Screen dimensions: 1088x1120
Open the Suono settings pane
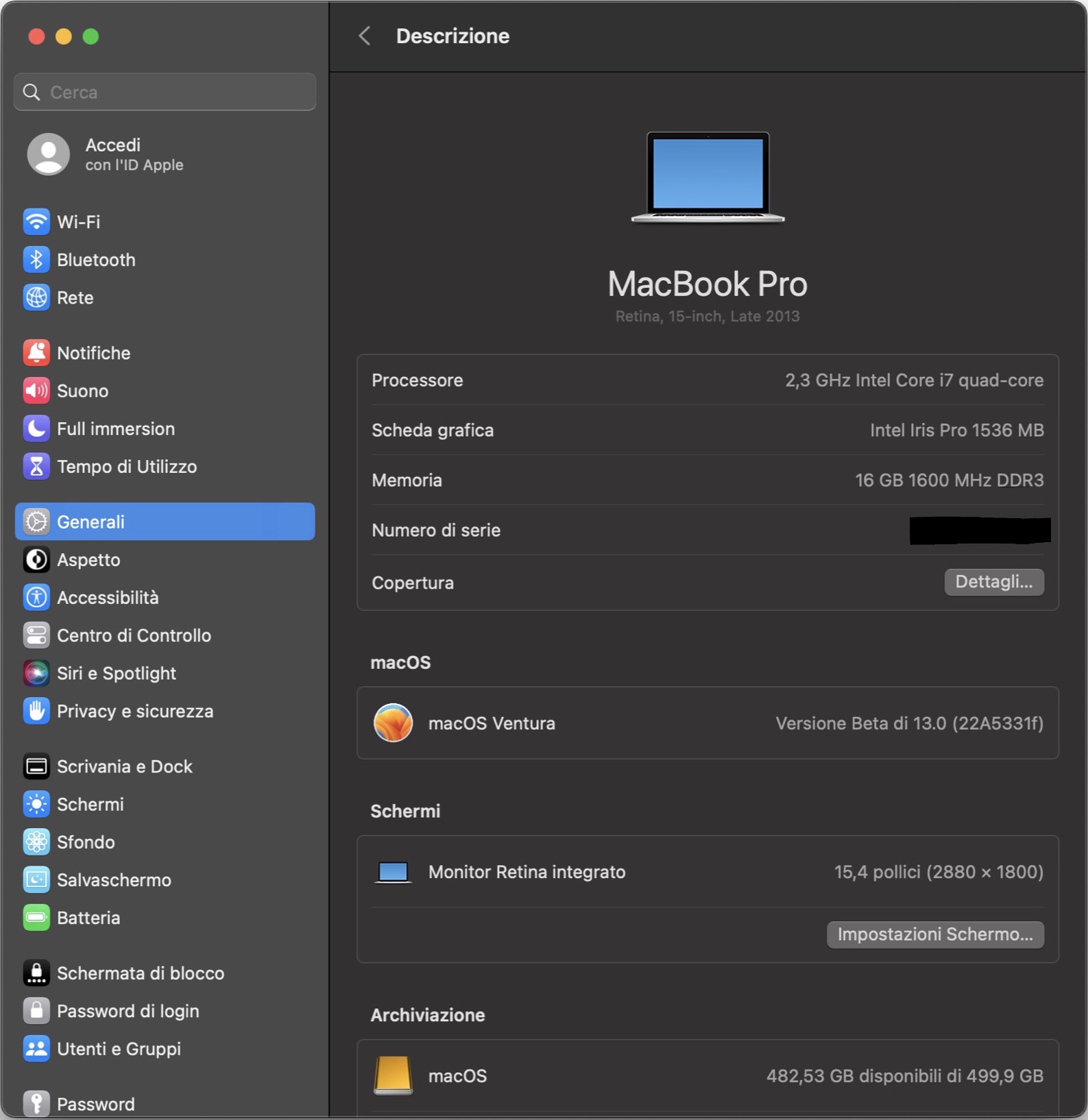click(x=165, y=391)
